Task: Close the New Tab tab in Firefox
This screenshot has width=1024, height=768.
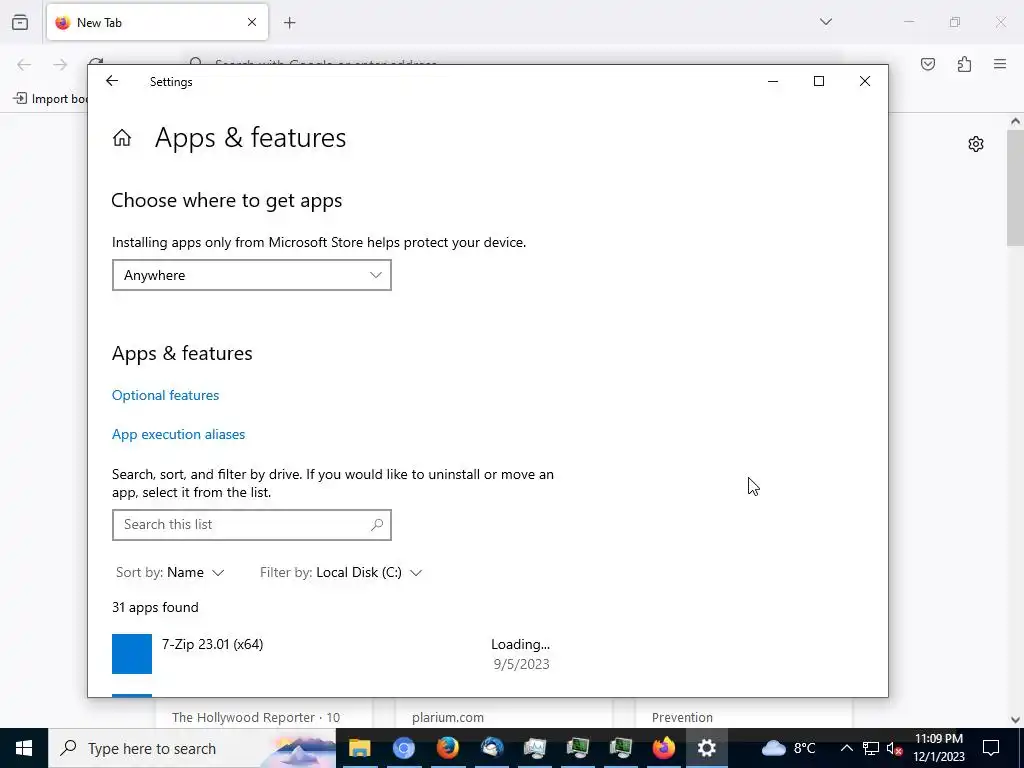Action: coord(252,22)
